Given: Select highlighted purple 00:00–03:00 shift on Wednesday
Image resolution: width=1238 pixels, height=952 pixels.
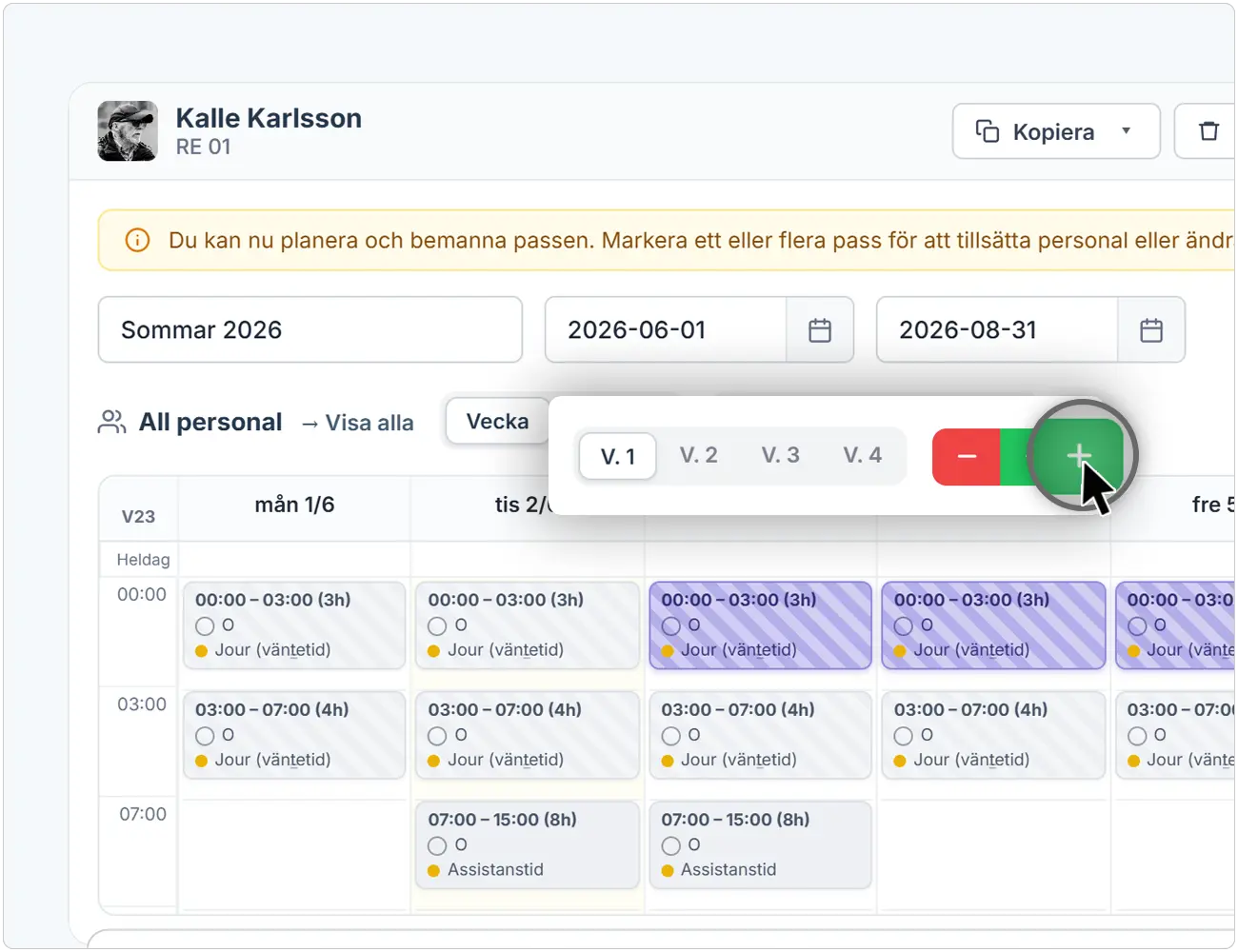Looking at the screenshot, I should [x=760, y=625].
